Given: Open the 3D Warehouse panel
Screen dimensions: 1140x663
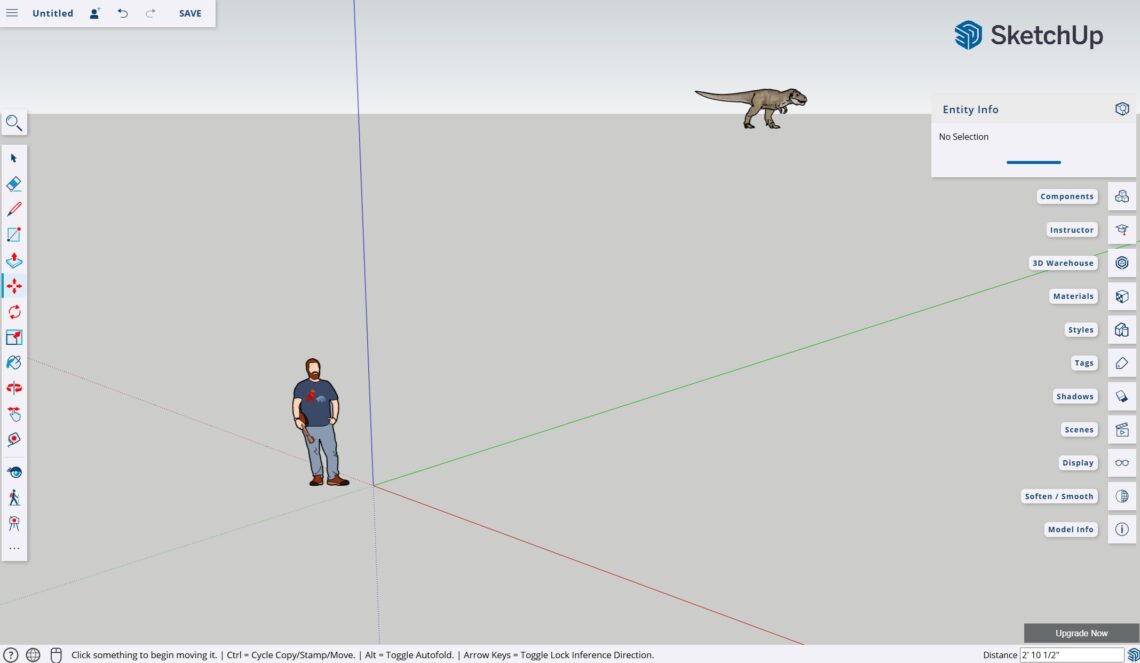Looking at the screenshot, I should point(1121,263).
